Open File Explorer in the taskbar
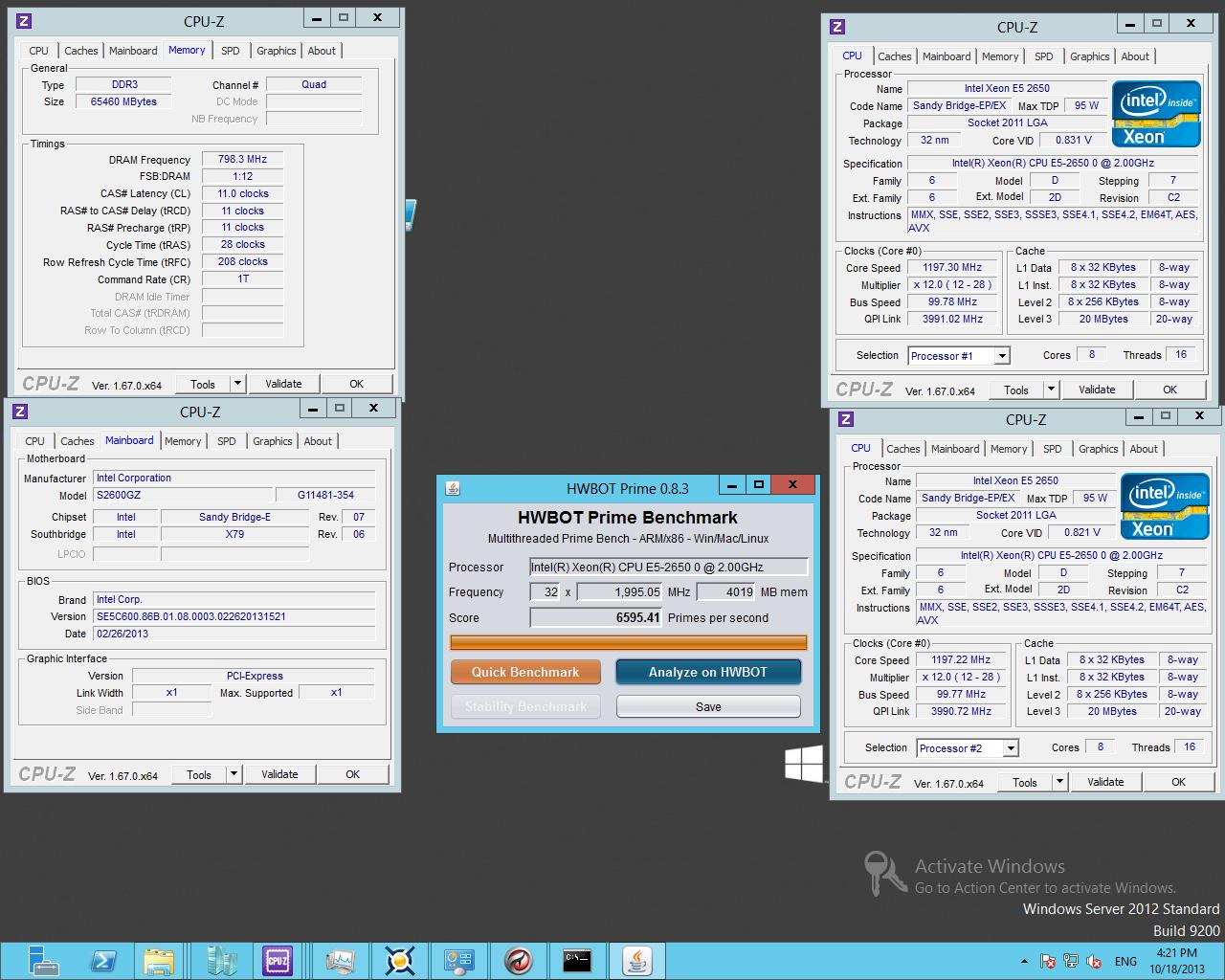 [x=159, y=960]
